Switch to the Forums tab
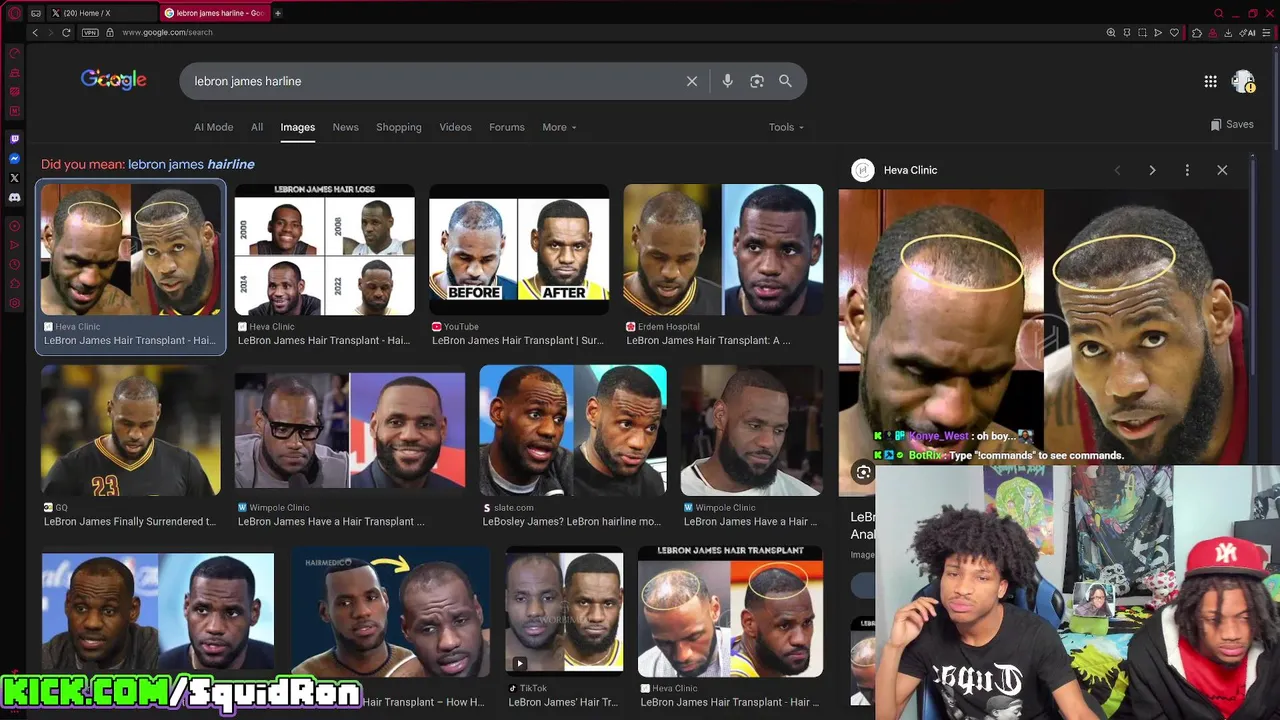The height and width of the screenshot is (720, 1280). click(x=507, y=127)
